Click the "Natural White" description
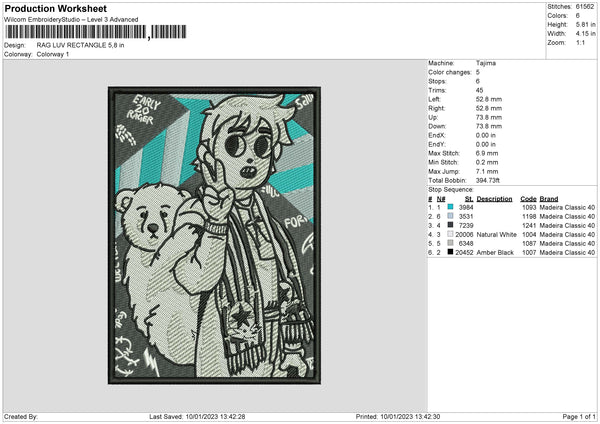The width and height of the screenshot is (600, 424). (x=496, y=235)
